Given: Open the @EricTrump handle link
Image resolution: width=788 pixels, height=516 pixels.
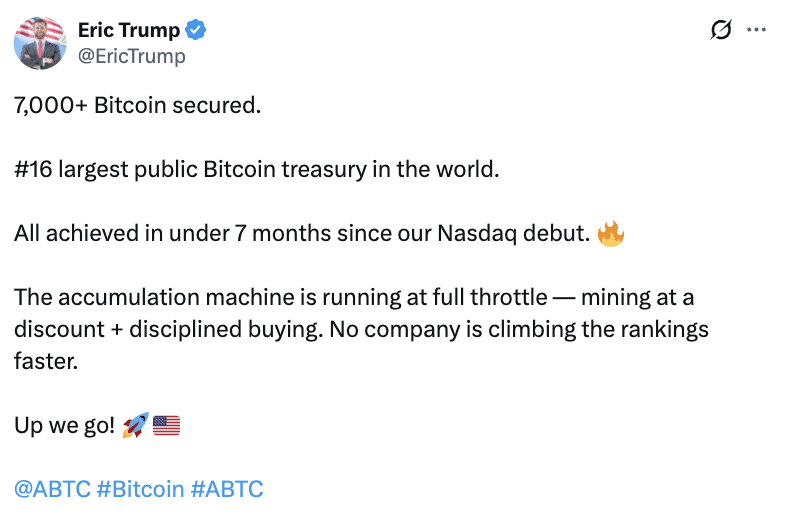Looking at the screenshot, I should pos(131,56).
